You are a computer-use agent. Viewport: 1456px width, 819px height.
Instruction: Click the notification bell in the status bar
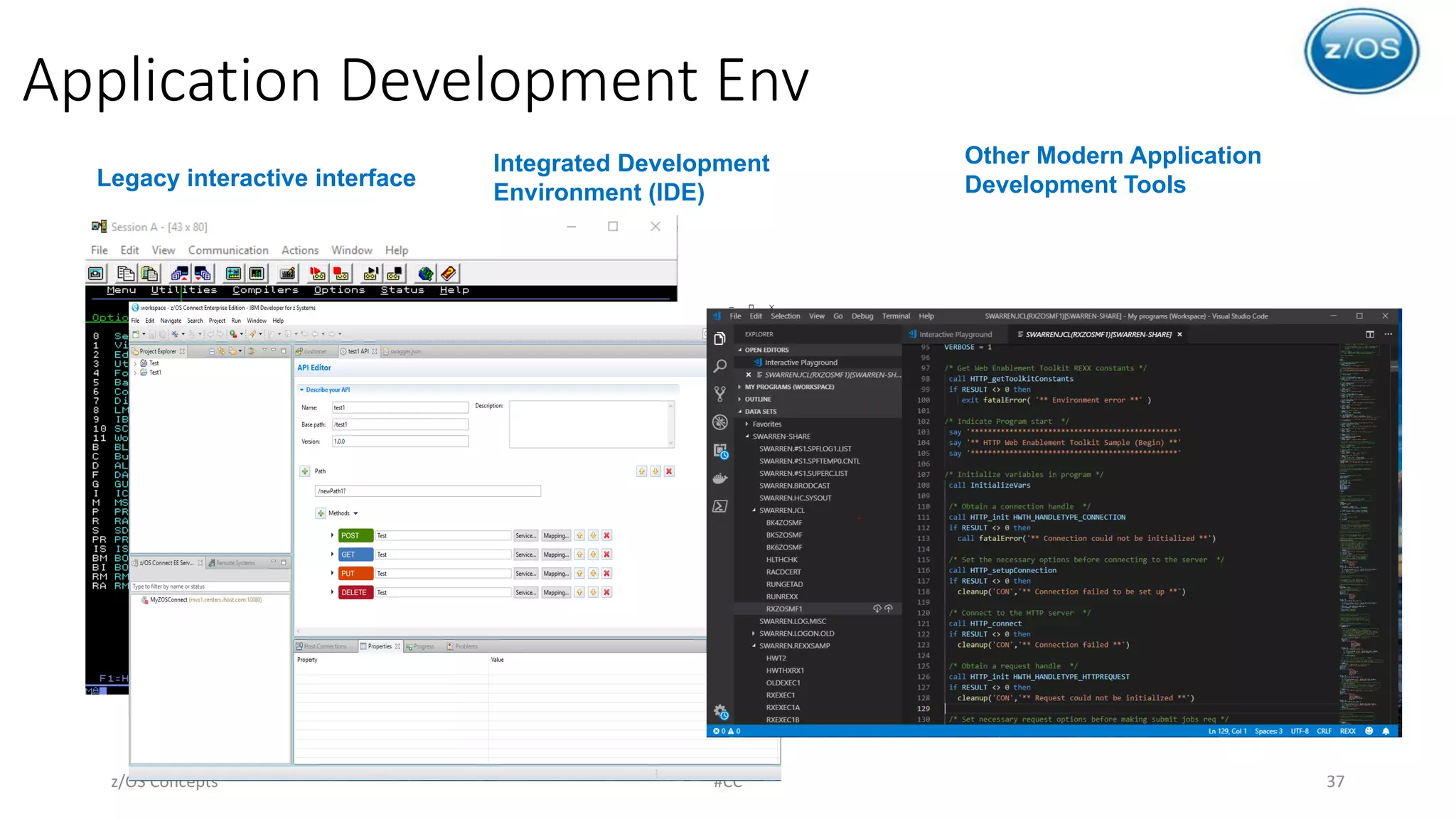[x=1386, y=731]
